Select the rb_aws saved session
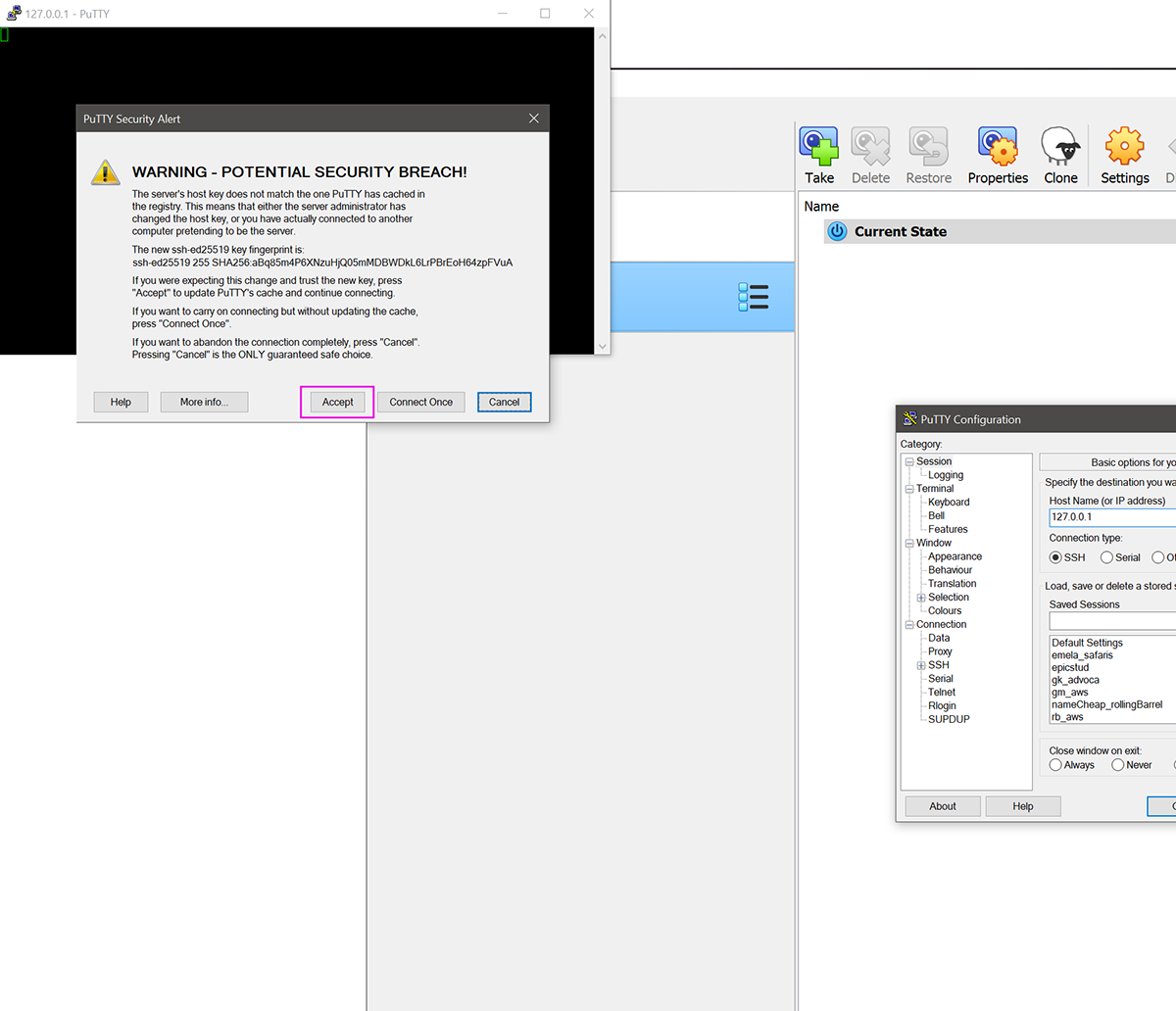 pyautogui.click(x=1068, y=717)
